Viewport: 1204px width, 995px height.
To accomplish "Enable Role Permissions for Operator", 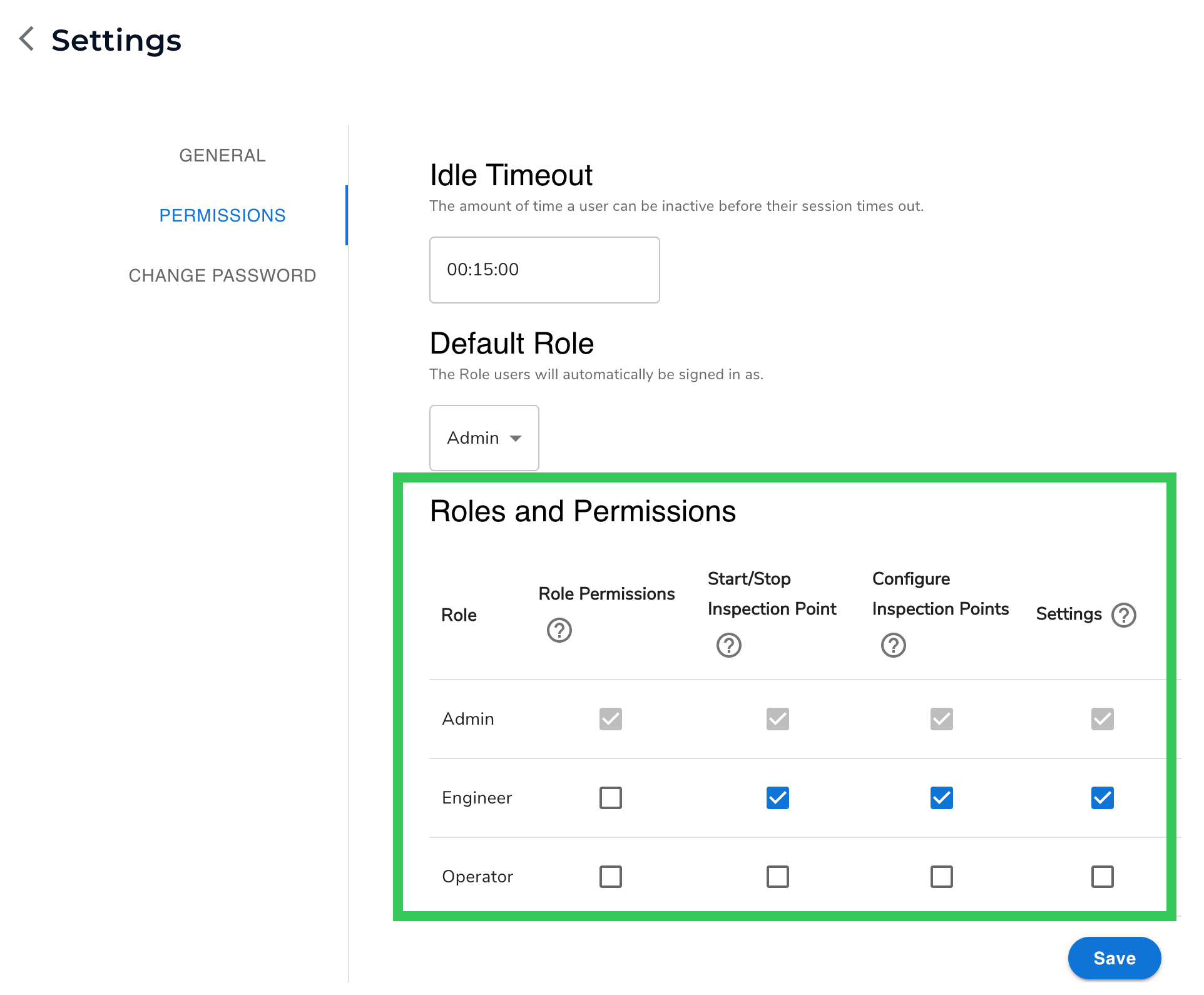I will [x=610, y=876].
